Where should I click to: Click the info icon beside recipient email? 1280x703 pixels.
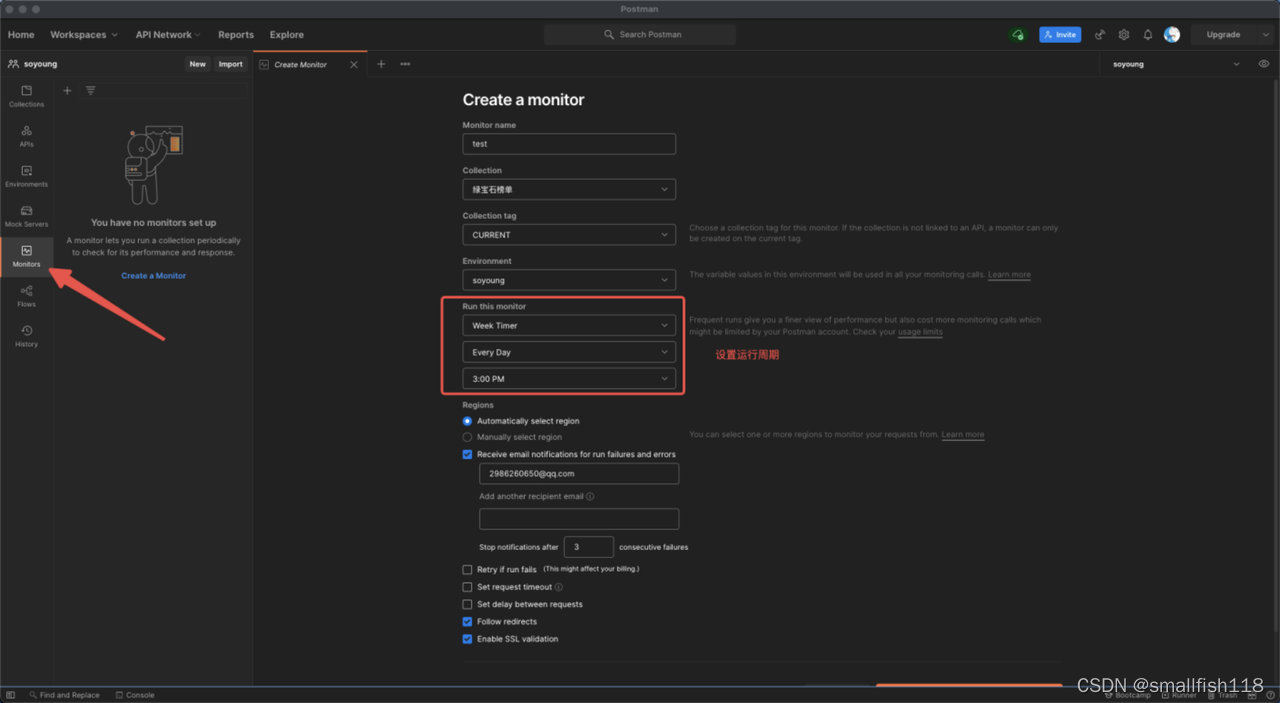(x=590, y=496)
